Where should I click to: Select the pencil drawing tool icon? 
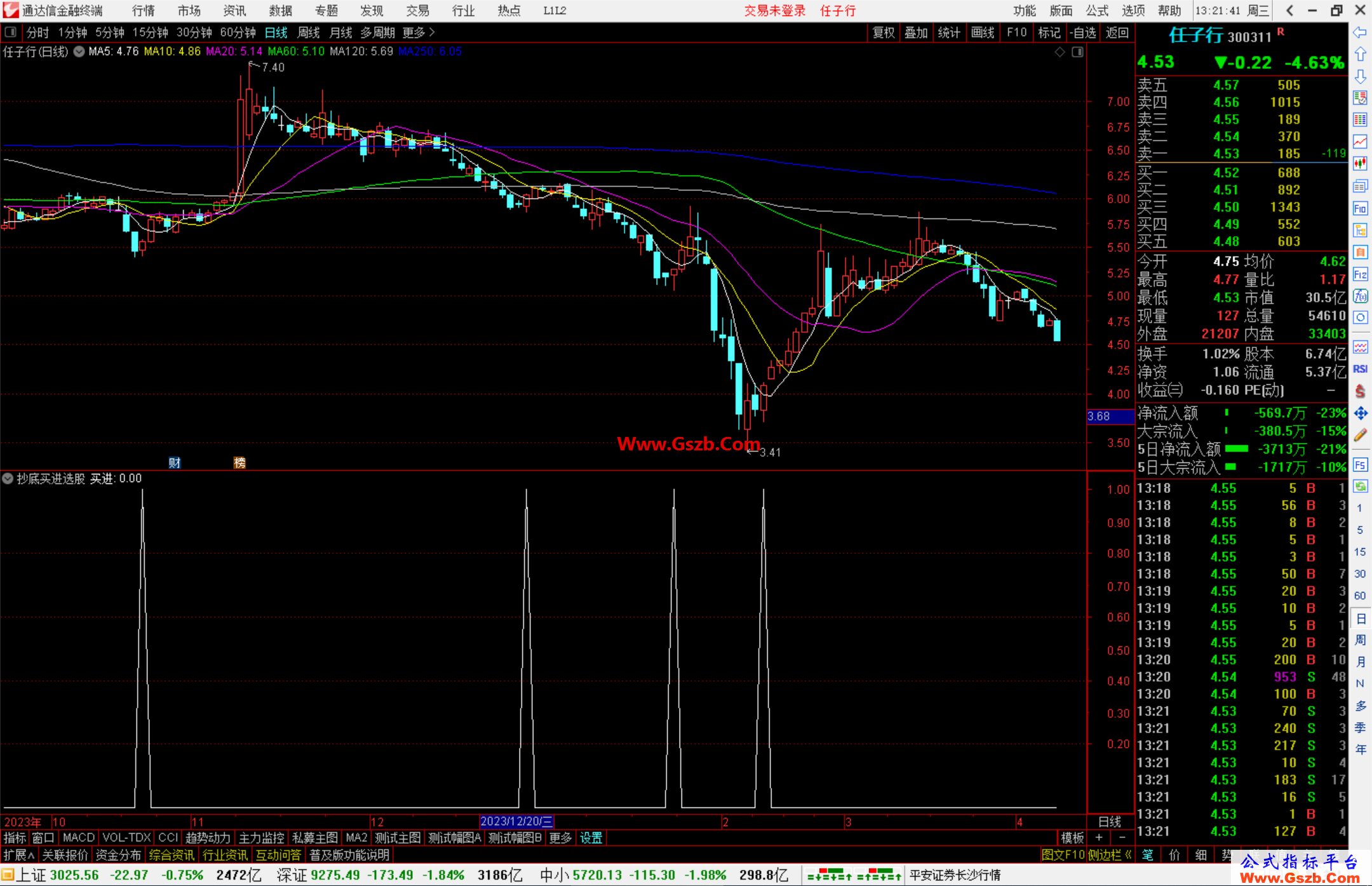click(1360, 436)
